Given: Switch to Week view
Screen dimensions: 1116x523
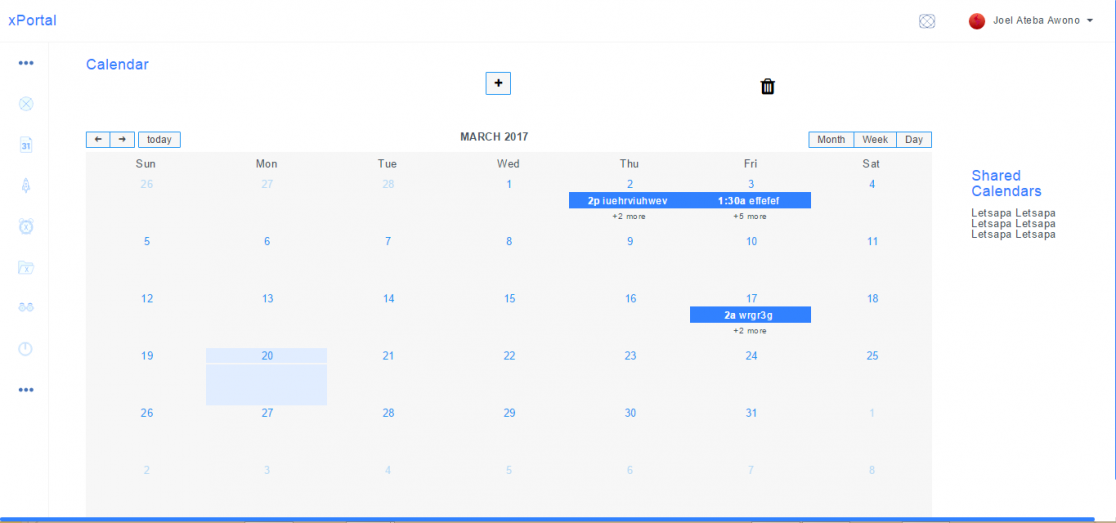Looking at the screenshot, I should click(875, 140).
